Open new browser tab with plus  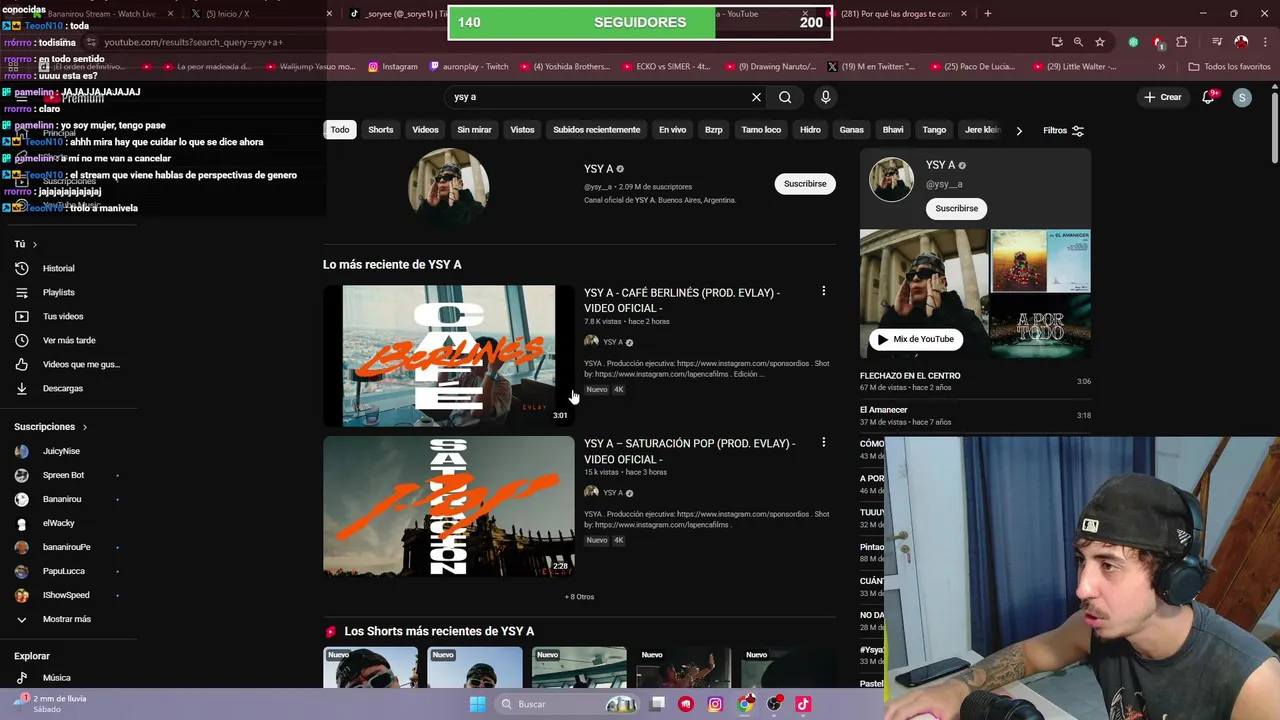pos(988,14)
